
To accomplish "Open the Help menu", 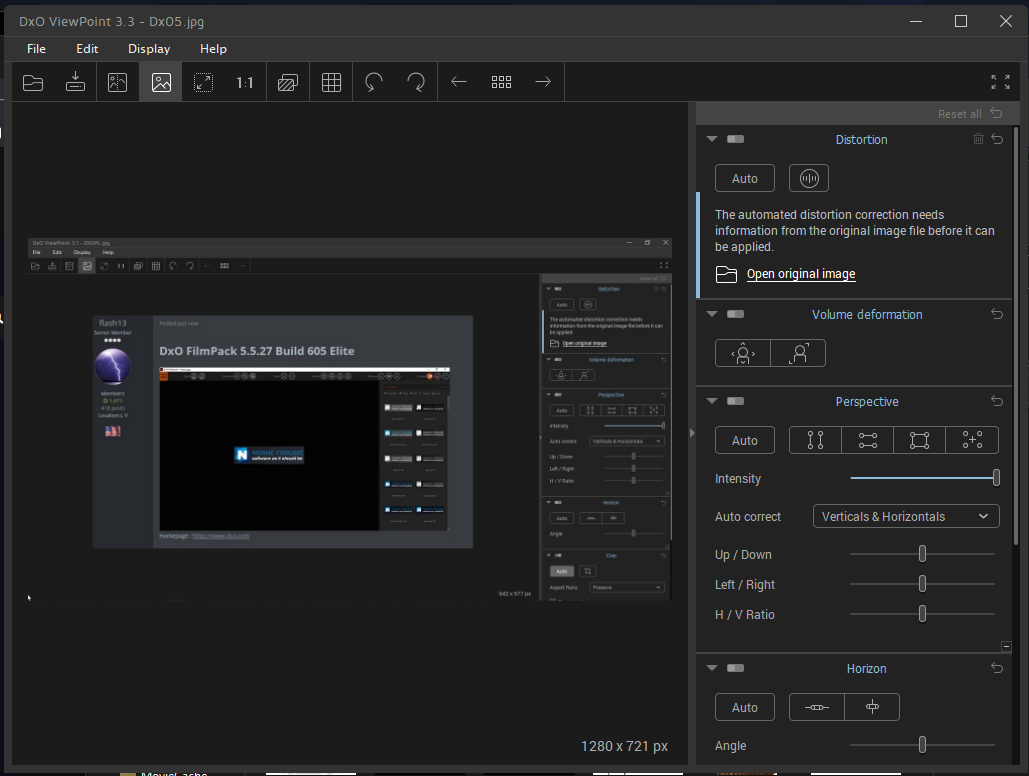I will (x=213, y=49).
